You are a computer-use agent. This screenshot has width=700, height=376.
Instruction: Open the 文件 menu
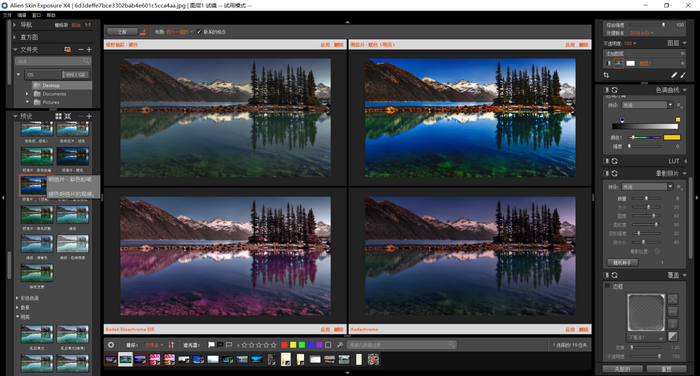click(7, 15)
